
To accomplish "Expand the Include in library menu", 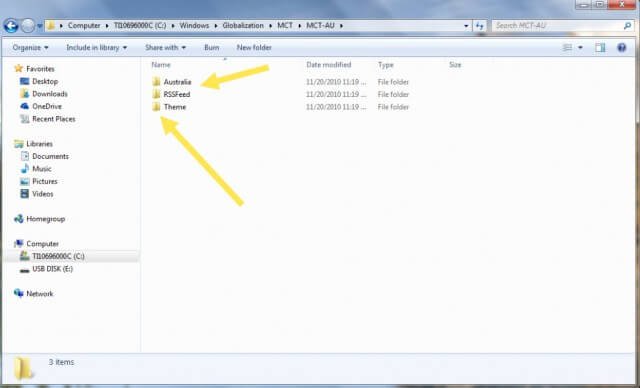I will [97, 48].
